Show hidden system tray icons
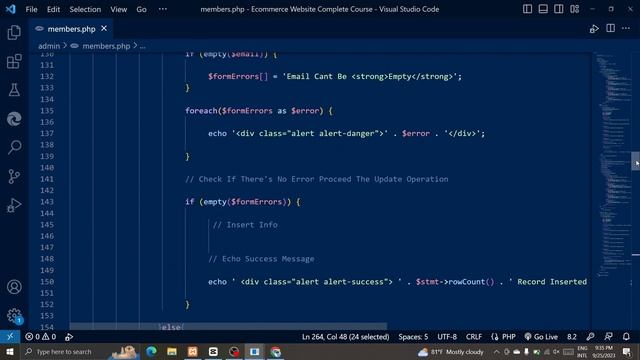This screenshot has width=640, height=360. click(x=496, y=351)
